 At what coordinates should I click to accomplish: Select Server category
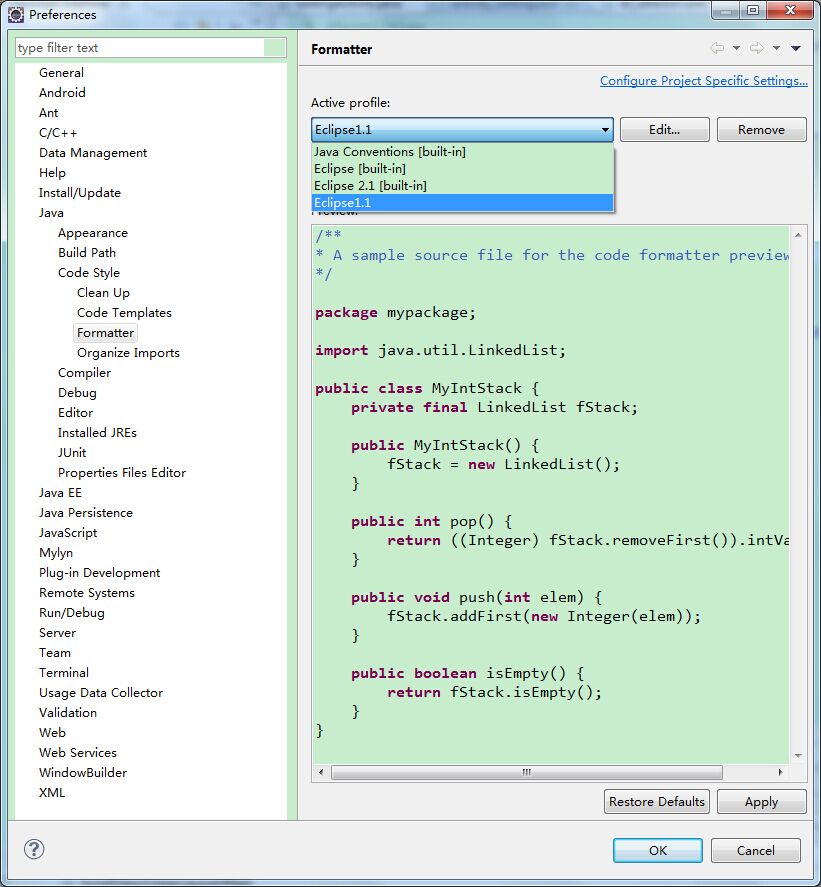pyautogui.click(x=57, y=632)
